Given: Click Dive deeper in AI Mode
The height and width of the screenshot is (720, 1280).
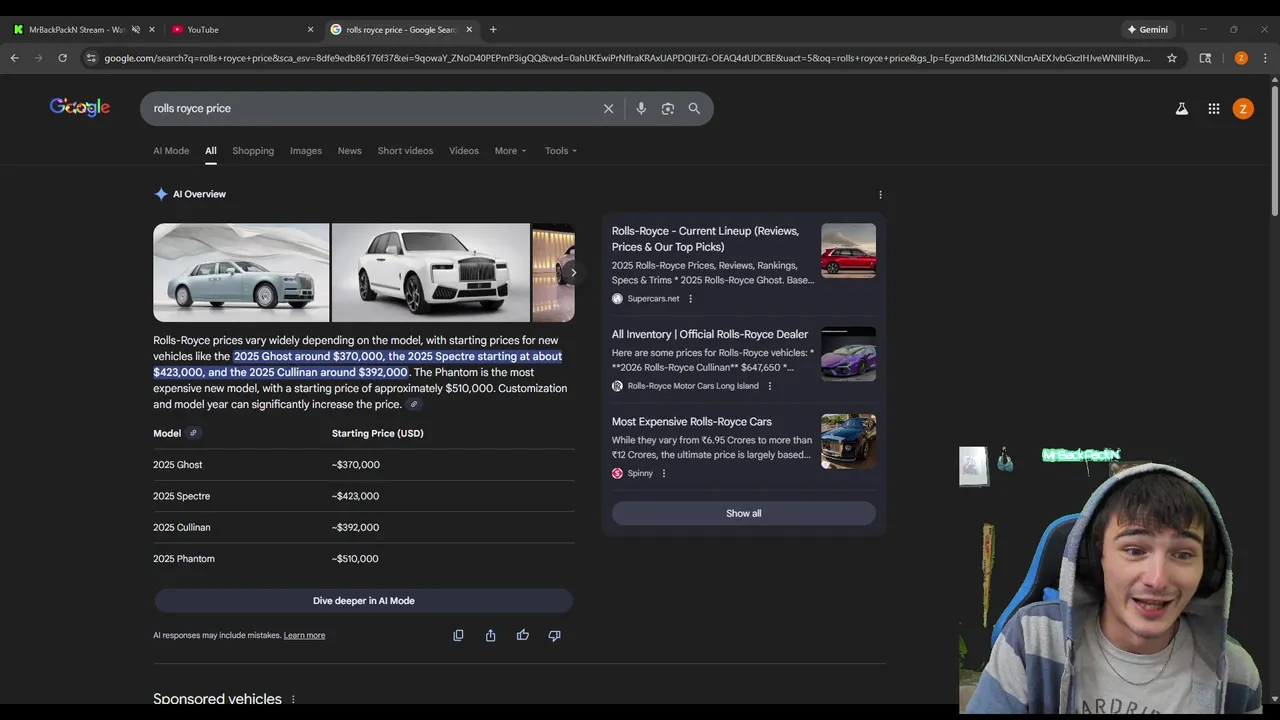Looking at the screenshot, I should pyautogui.click(x=363, y=601).
